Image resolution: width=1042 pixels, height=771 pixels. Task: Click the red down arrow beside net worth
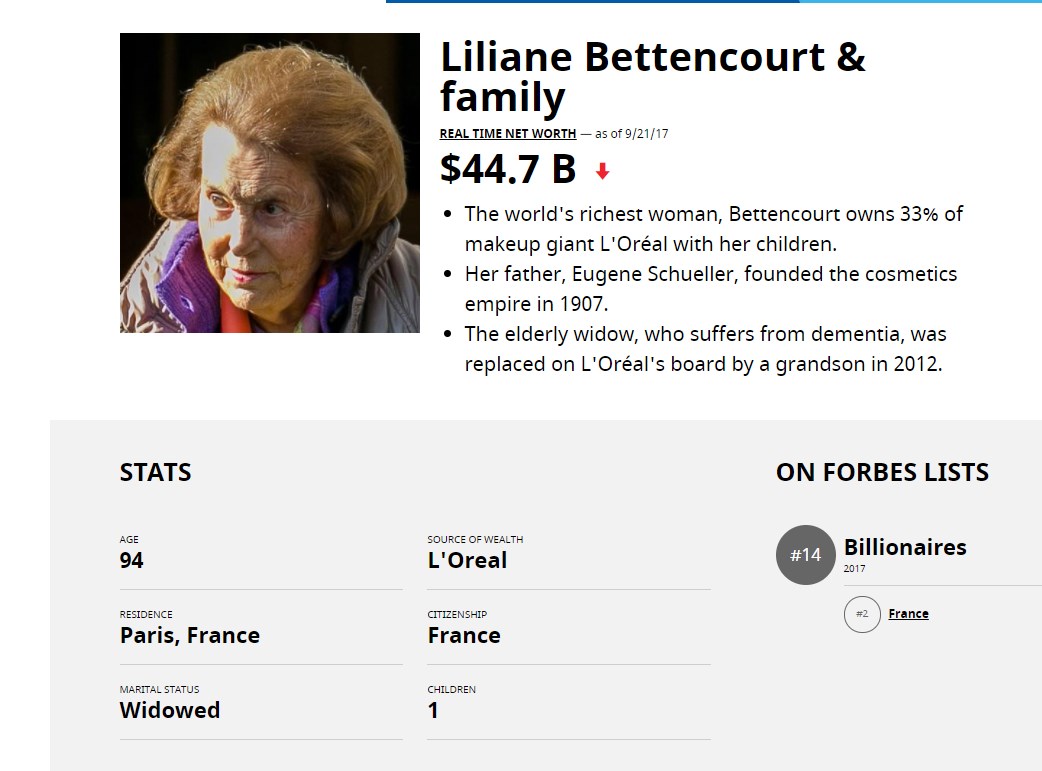602,171
